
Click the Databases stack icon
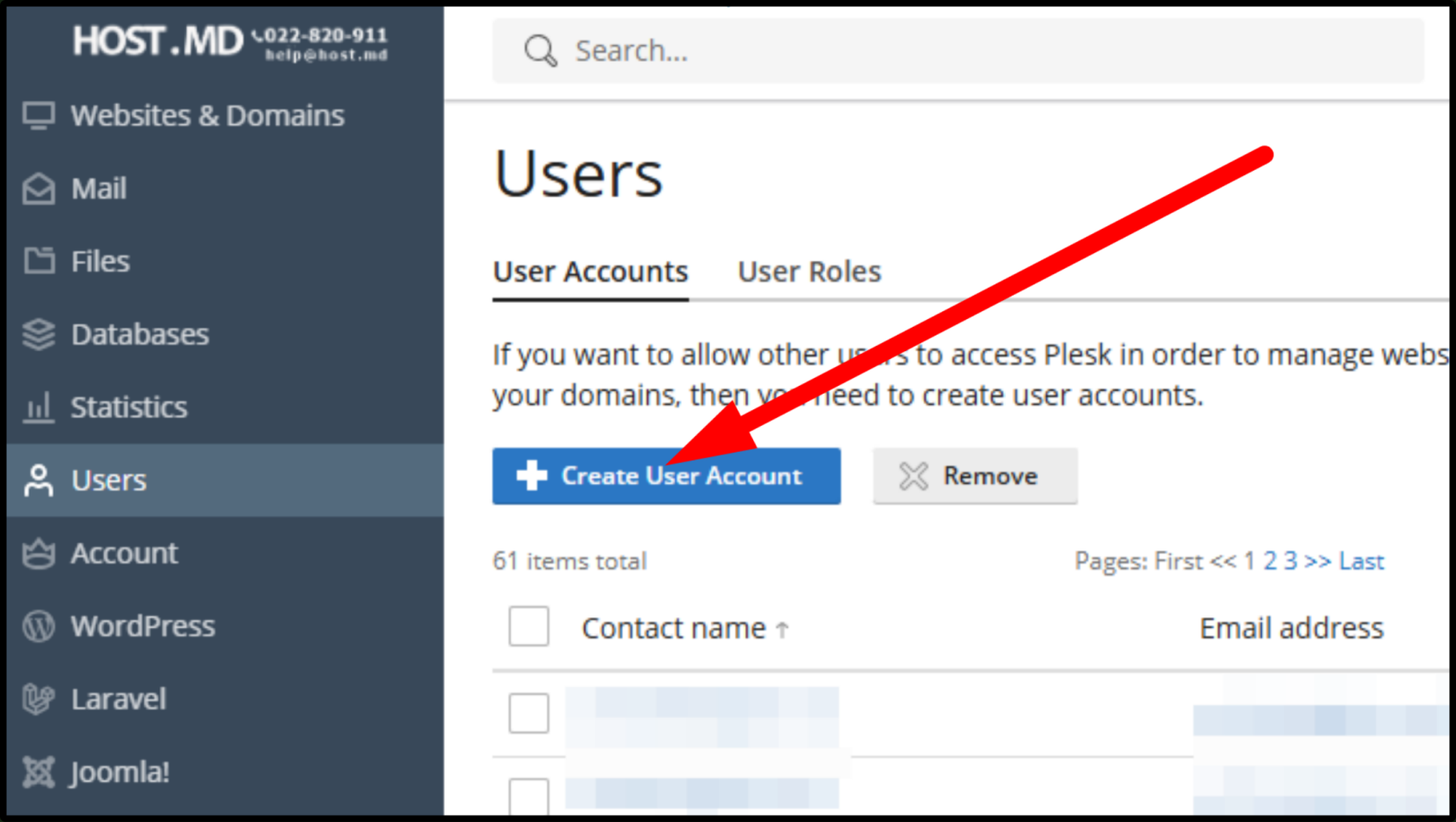pyautogui.click(x=38, y=334)
